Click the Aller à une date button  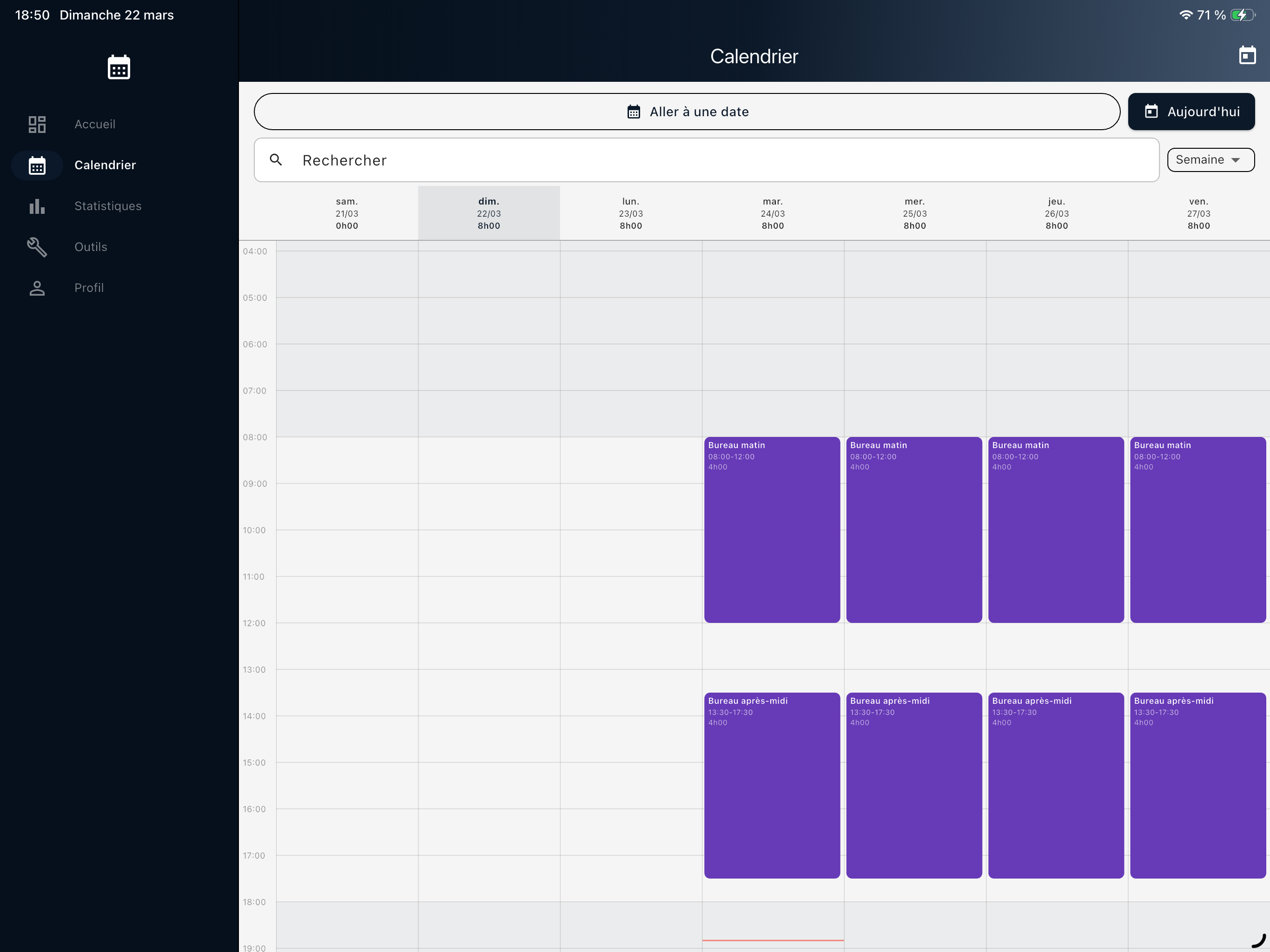(x=687, y=112)
